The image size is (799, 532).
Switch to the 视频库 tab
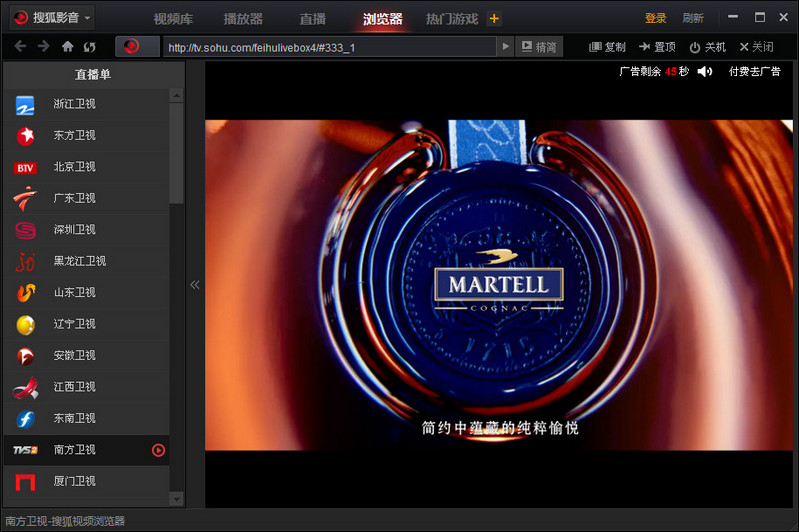[175, 19]
